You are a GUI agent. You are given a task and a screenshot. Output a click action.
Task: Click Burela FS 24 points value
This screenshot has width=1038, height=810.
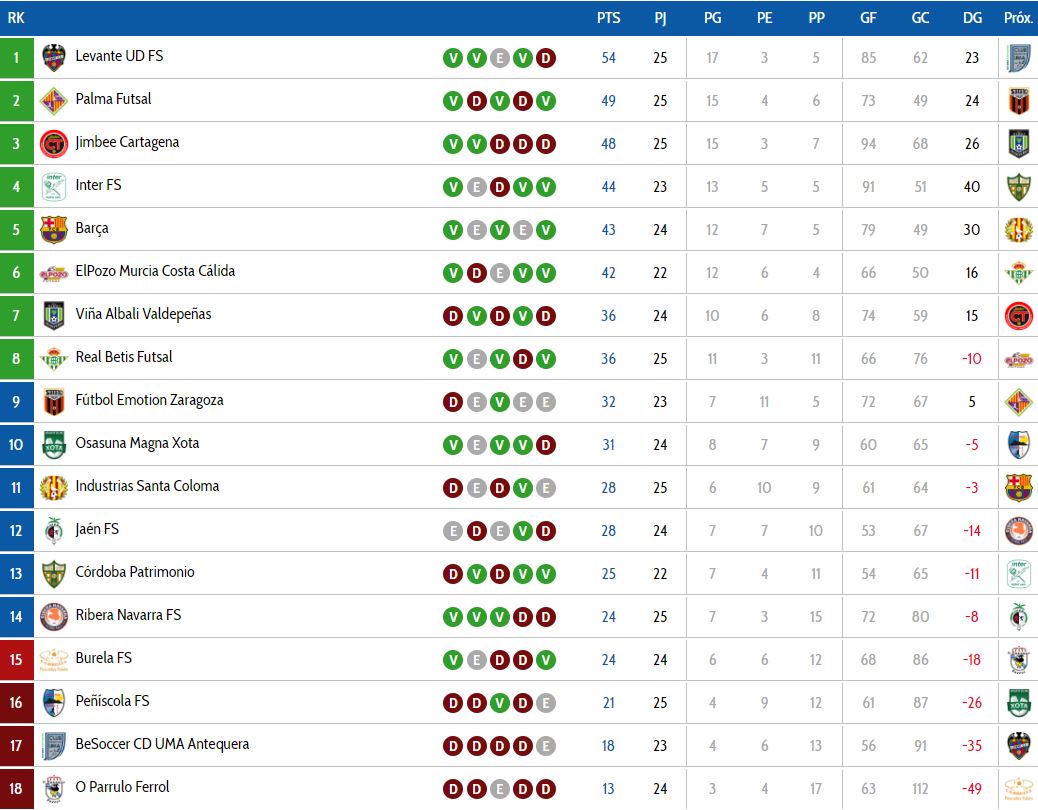(608, 660)
